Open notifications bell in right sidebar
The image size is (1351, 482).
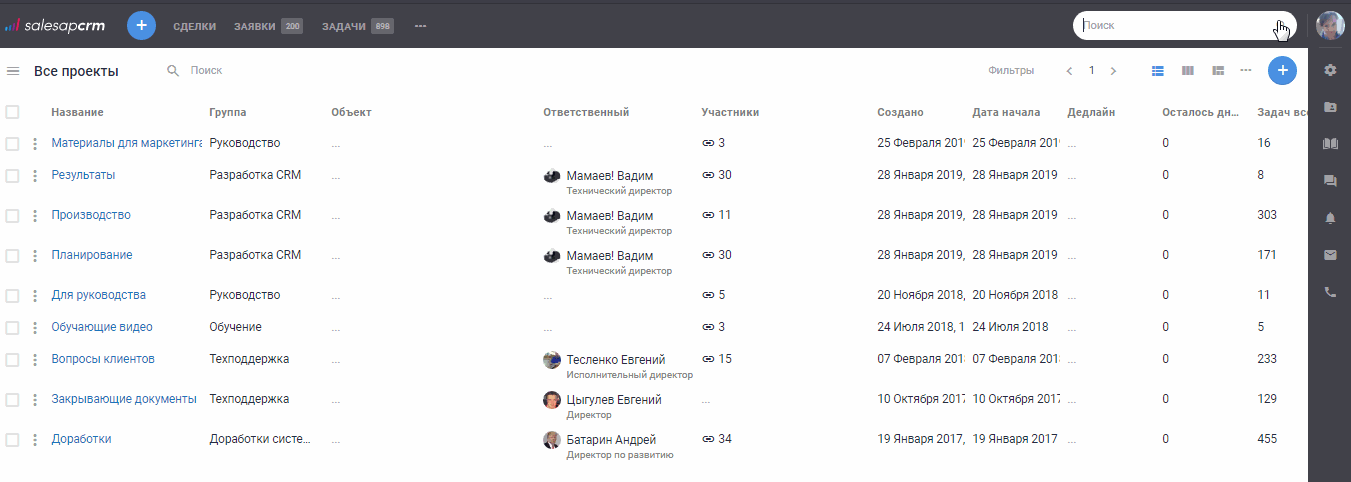tap(1330, 218)
